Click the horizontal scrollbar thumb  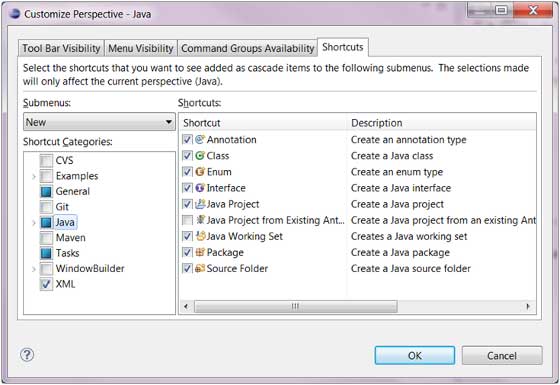pyautogui.click(x=296, y=306)
